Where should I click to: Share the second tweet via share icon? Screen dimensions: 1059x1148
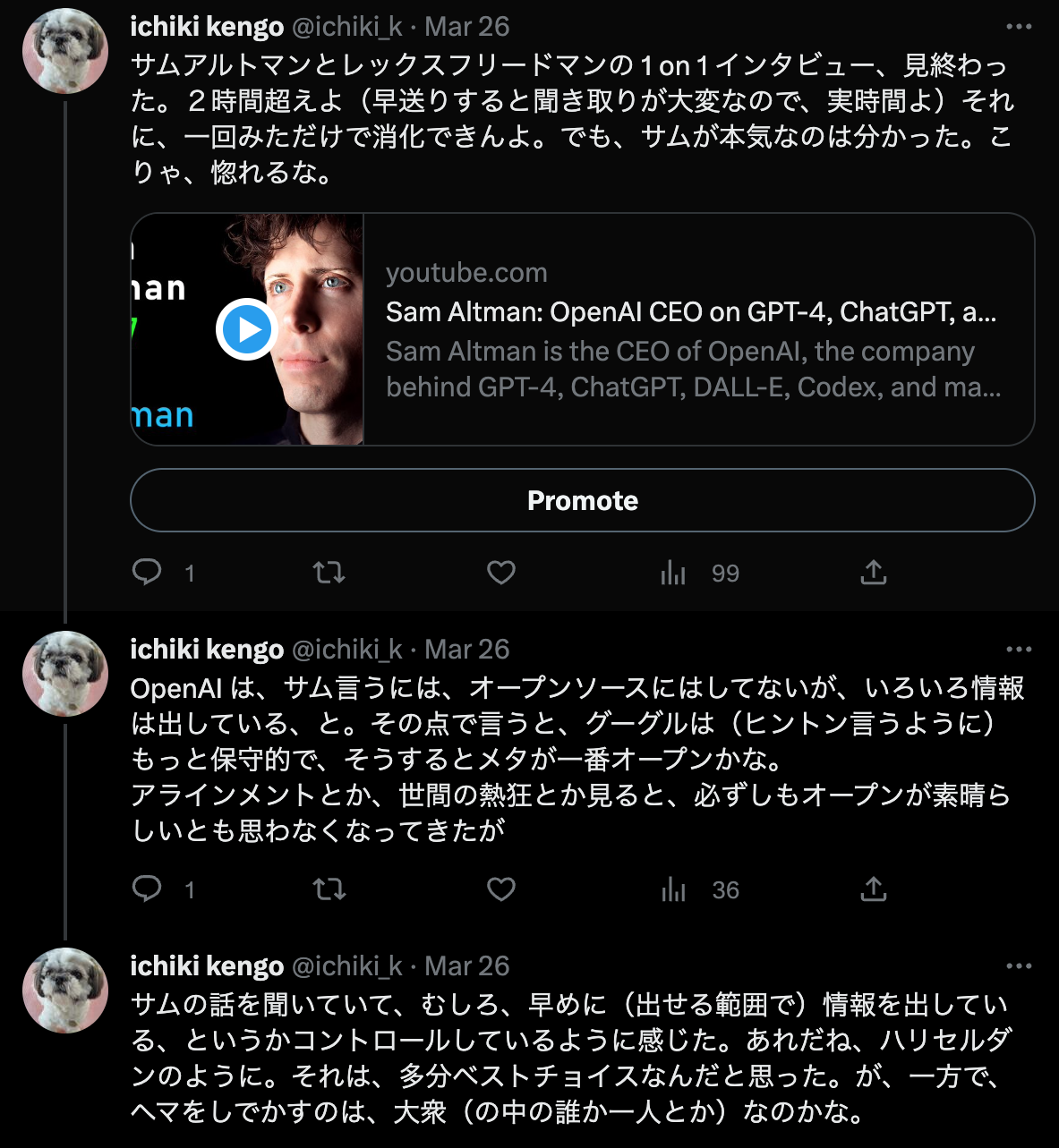874,889
